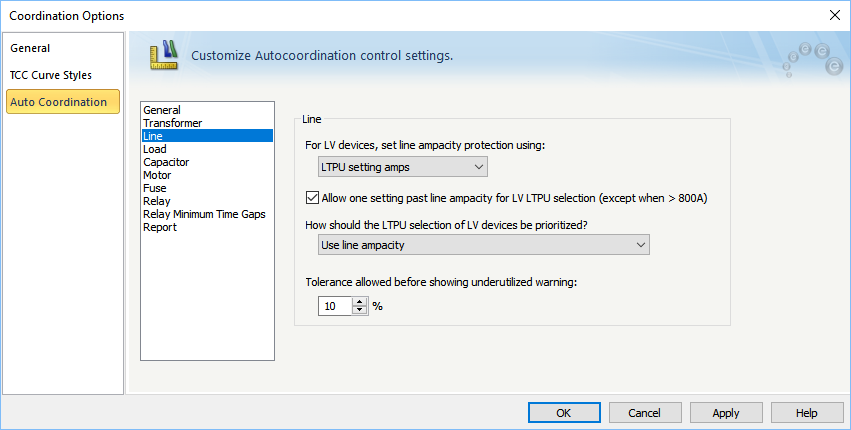This screenshot has width=851, height=430.
Task: Select Motor in the category list
Action: click(x=157, y=175)
